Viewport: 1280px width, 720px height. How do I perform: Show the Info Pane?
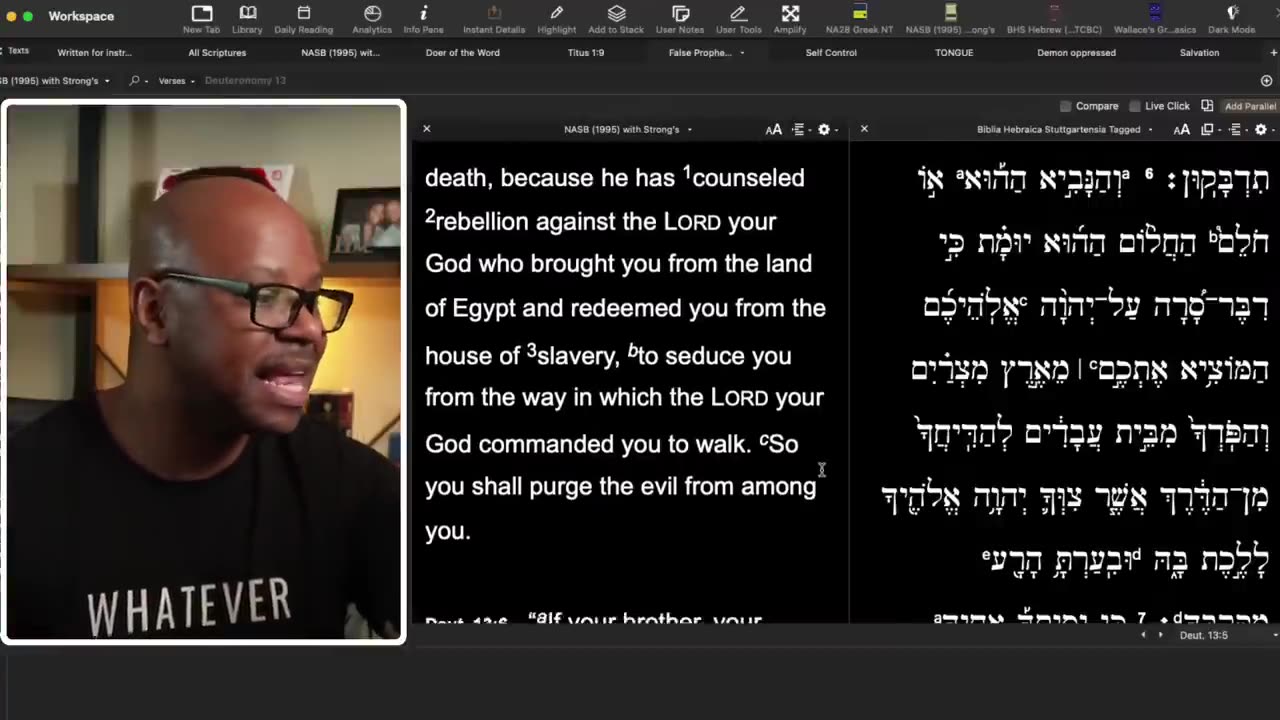tap(424, 18)
